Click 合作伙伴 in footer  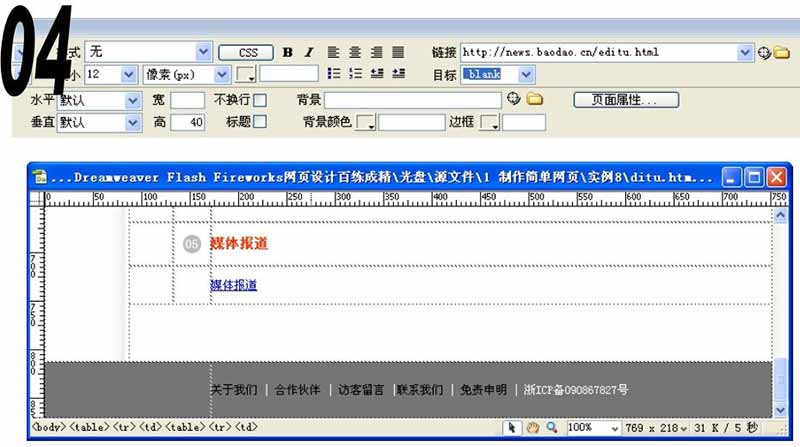(297, 390)
